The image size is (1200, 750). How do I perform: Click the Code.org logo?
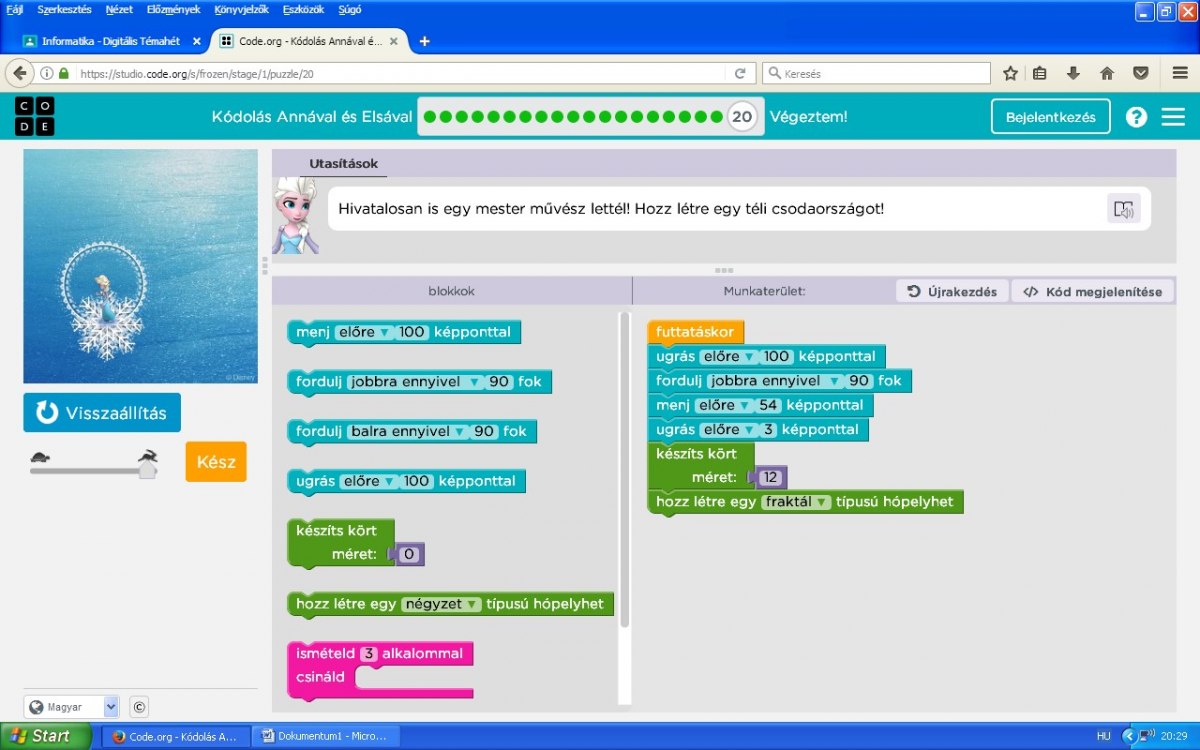tap(35, 116)
